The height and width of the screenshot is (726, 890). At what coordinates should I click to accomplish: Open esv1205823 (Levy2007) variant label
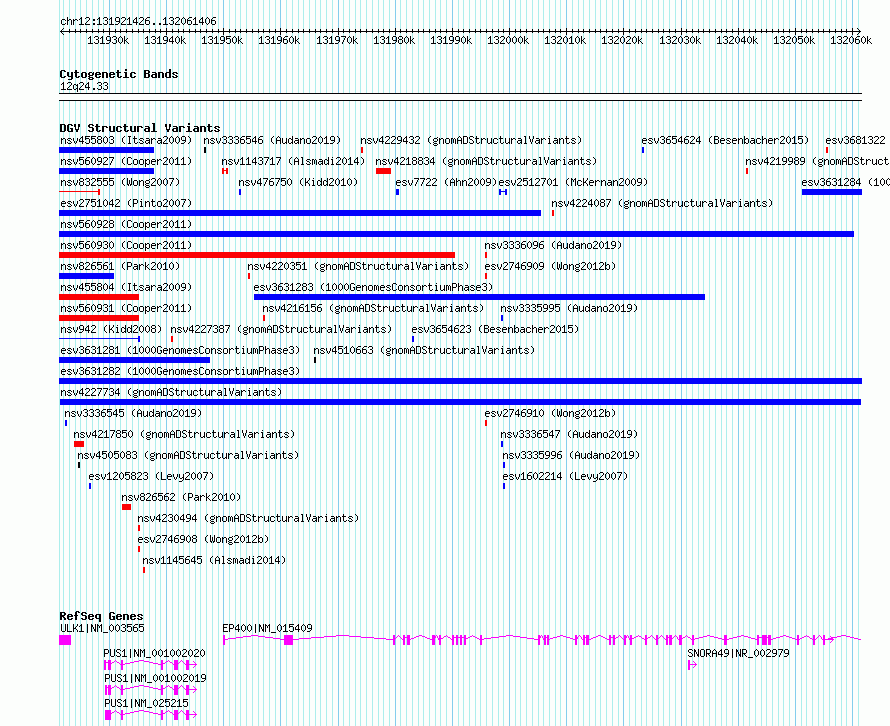(x=151, y=476)
